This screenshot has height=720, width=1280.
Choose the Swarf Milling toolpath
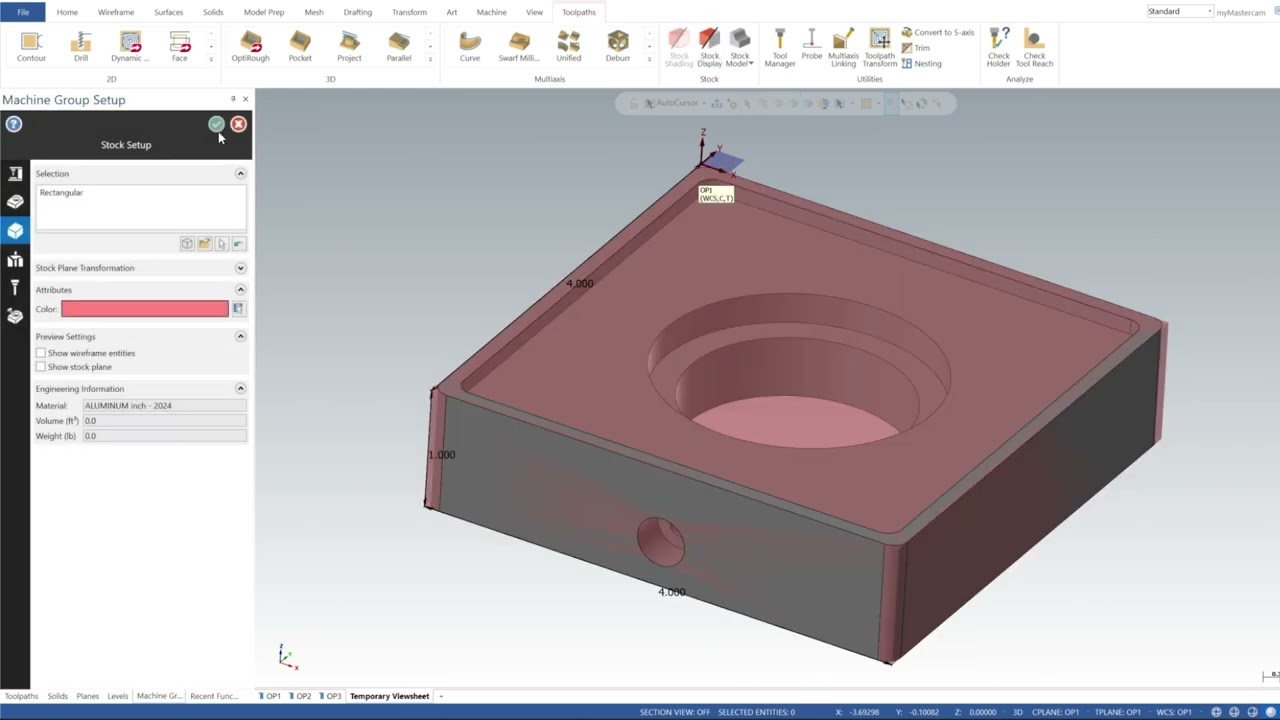click(519, 46)
